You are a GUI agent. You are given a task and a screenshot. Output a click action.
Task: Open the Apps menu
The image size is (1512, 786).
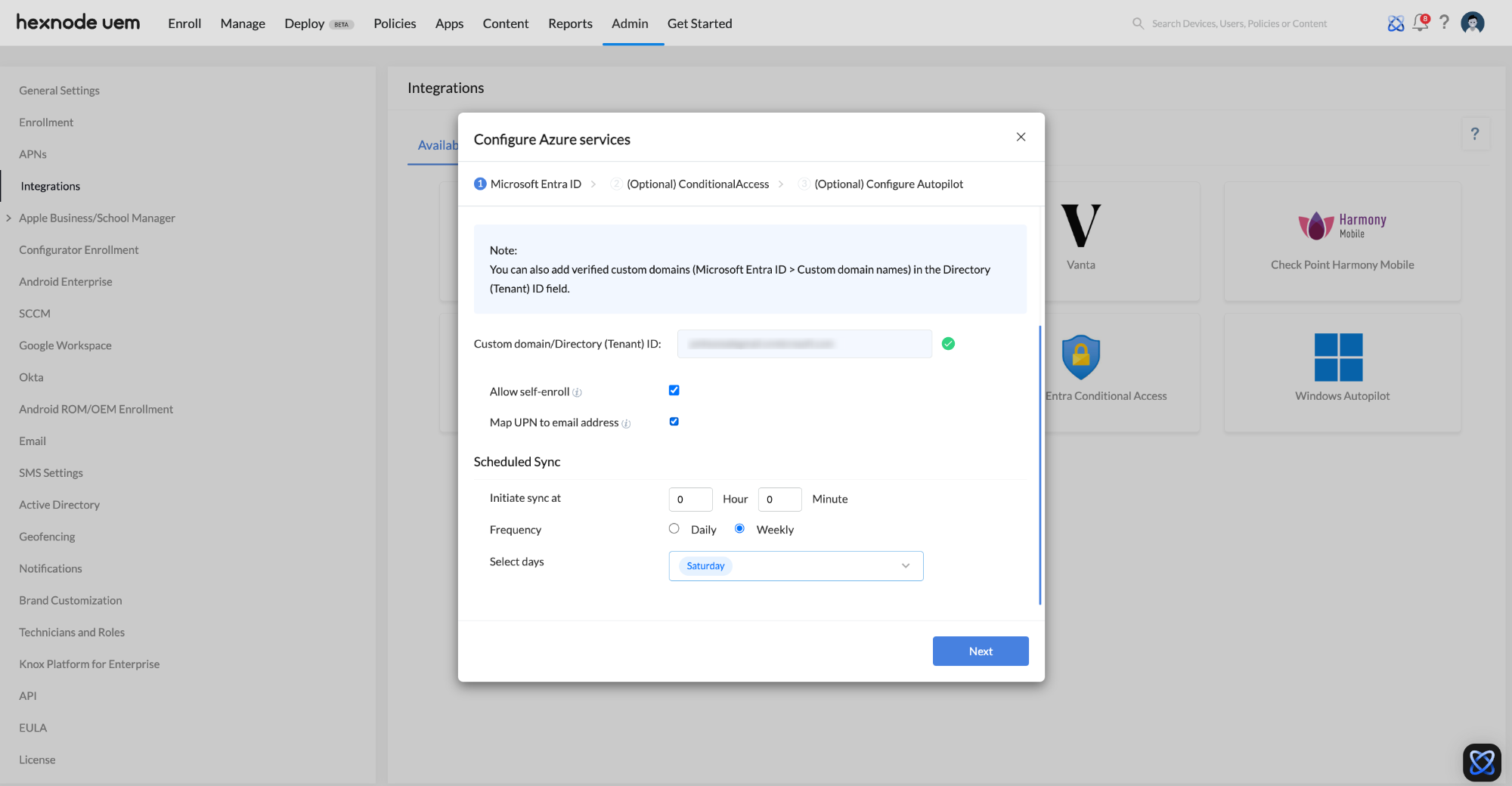(x=449, y=23)
